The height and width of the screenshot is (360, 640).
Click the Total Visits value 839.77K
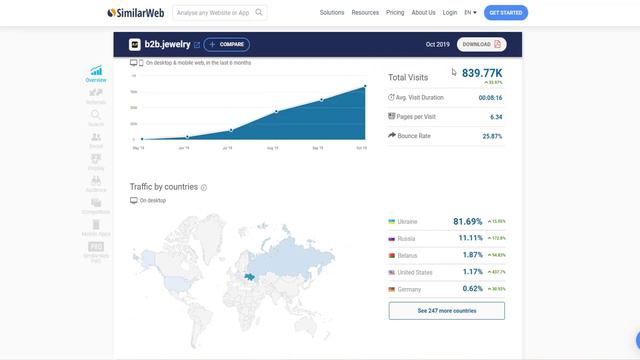point(482,73)
